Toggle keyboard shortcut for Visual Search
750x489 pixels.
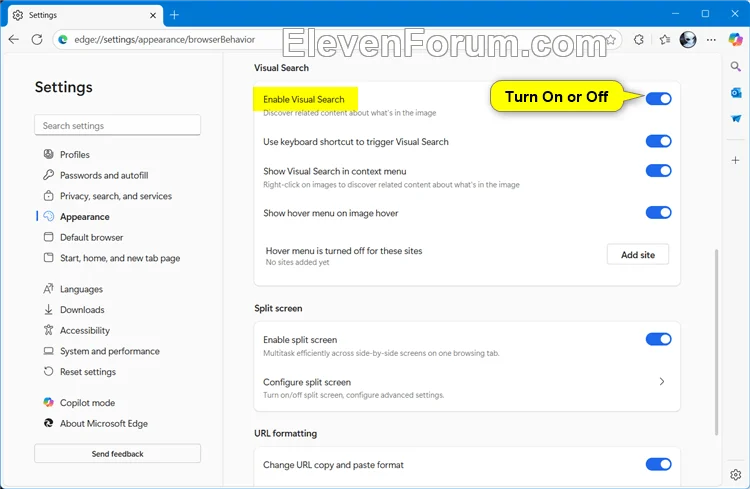coord(659,141)
